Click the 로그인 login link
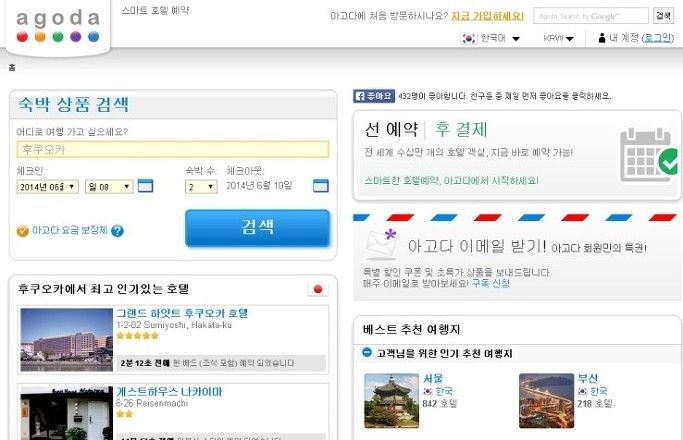683x440 pixels. coord(658,38)
